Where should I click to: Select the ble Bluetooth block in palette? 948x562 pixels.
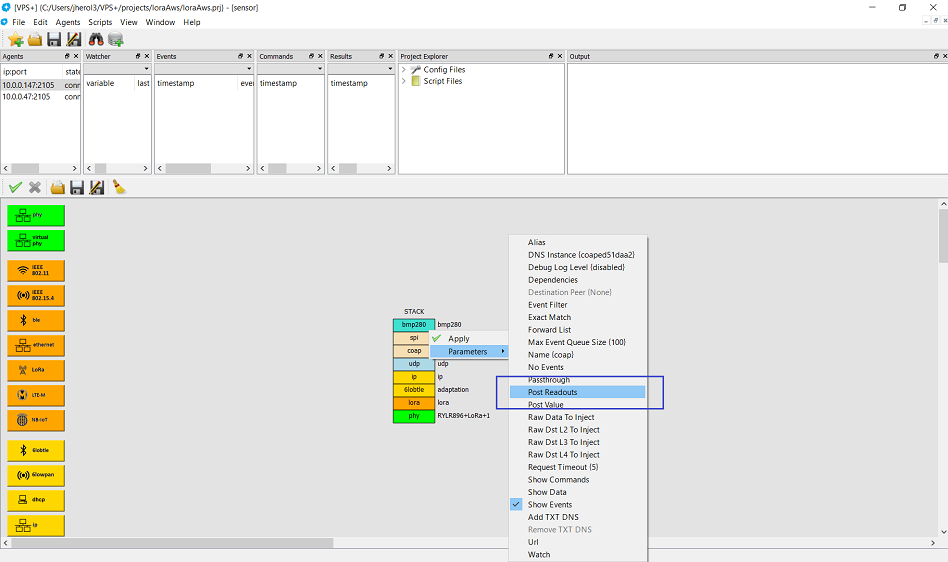36,320
